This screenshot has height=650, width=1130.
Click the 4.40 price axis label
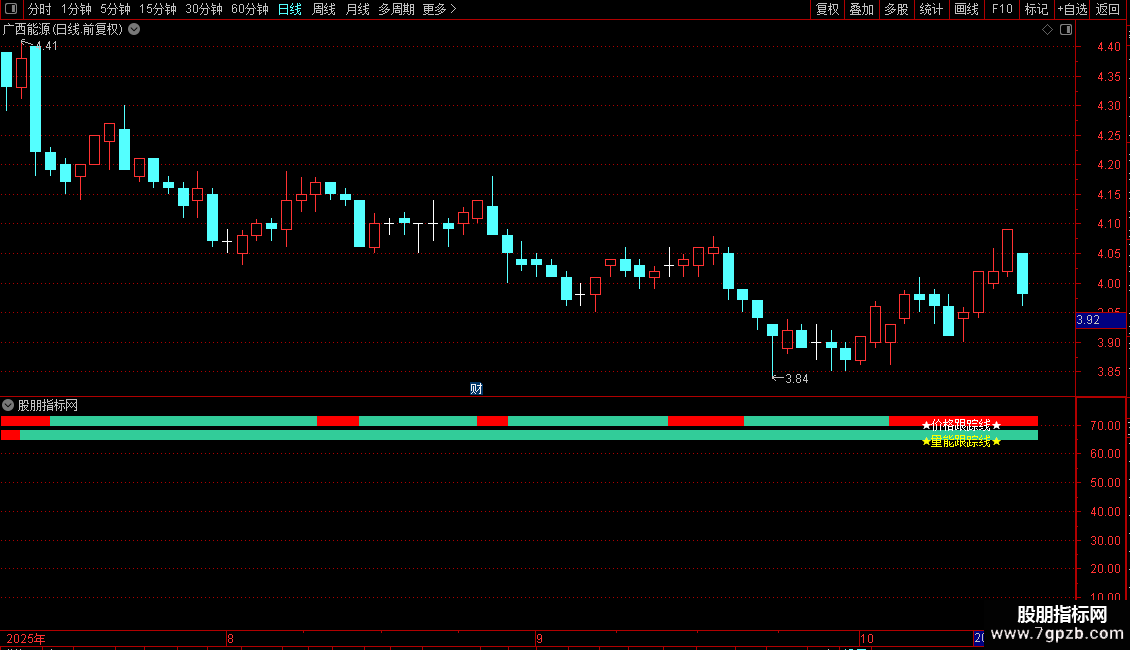pyautogui.click(x=1108, y=47)
